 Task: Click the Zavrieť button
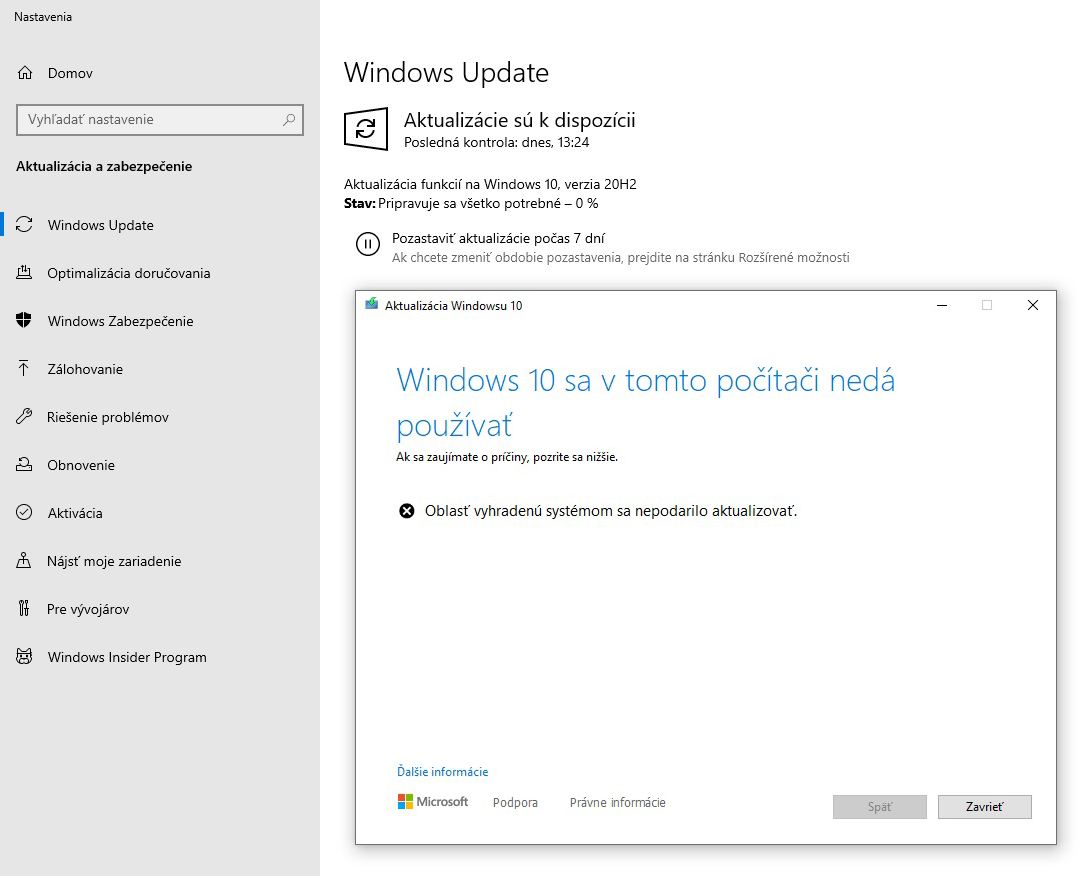coord(984,807)
